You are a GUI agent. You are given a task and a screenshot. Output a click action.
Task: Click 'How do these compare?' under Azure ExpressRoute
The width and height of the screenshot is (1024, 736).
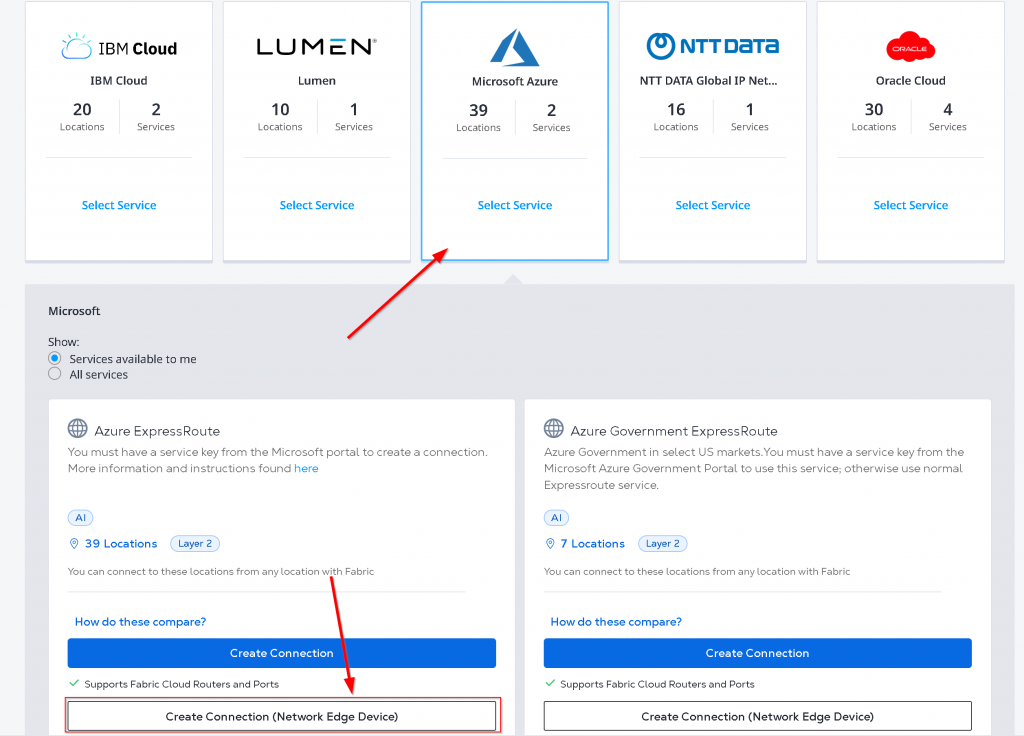point(140,622)
